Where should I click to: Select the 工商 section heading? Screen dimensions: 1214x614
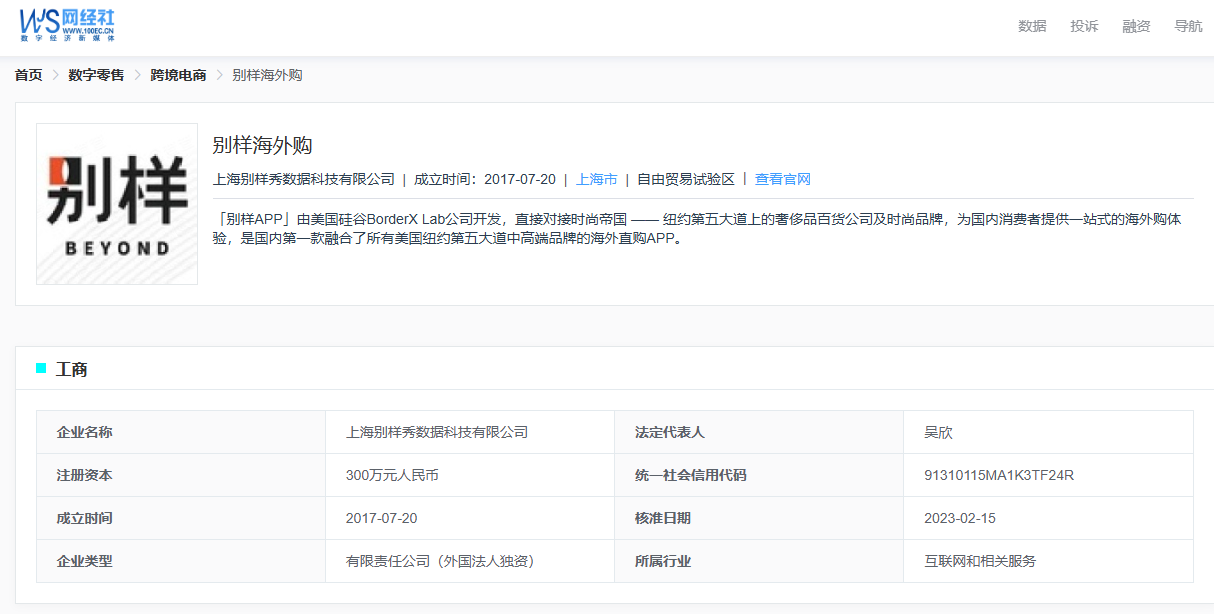point(72,370)
